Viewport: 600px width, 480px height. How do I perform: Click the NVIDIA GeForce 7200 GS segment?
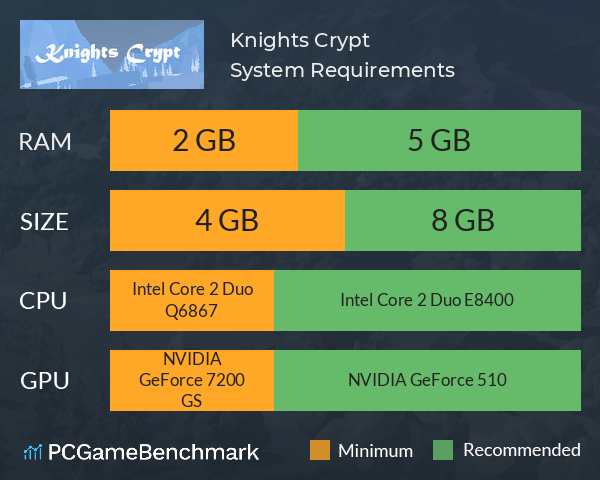pyautogui.click(x=192, y=380)
